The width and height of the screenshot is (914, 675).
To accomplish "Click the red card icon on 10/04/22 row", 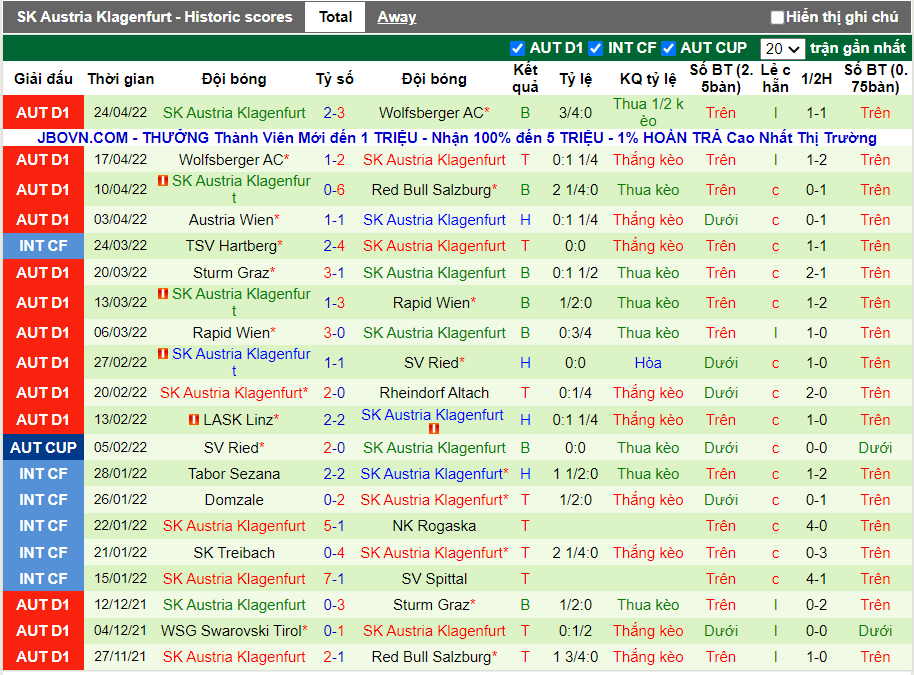I will [163, 181].
